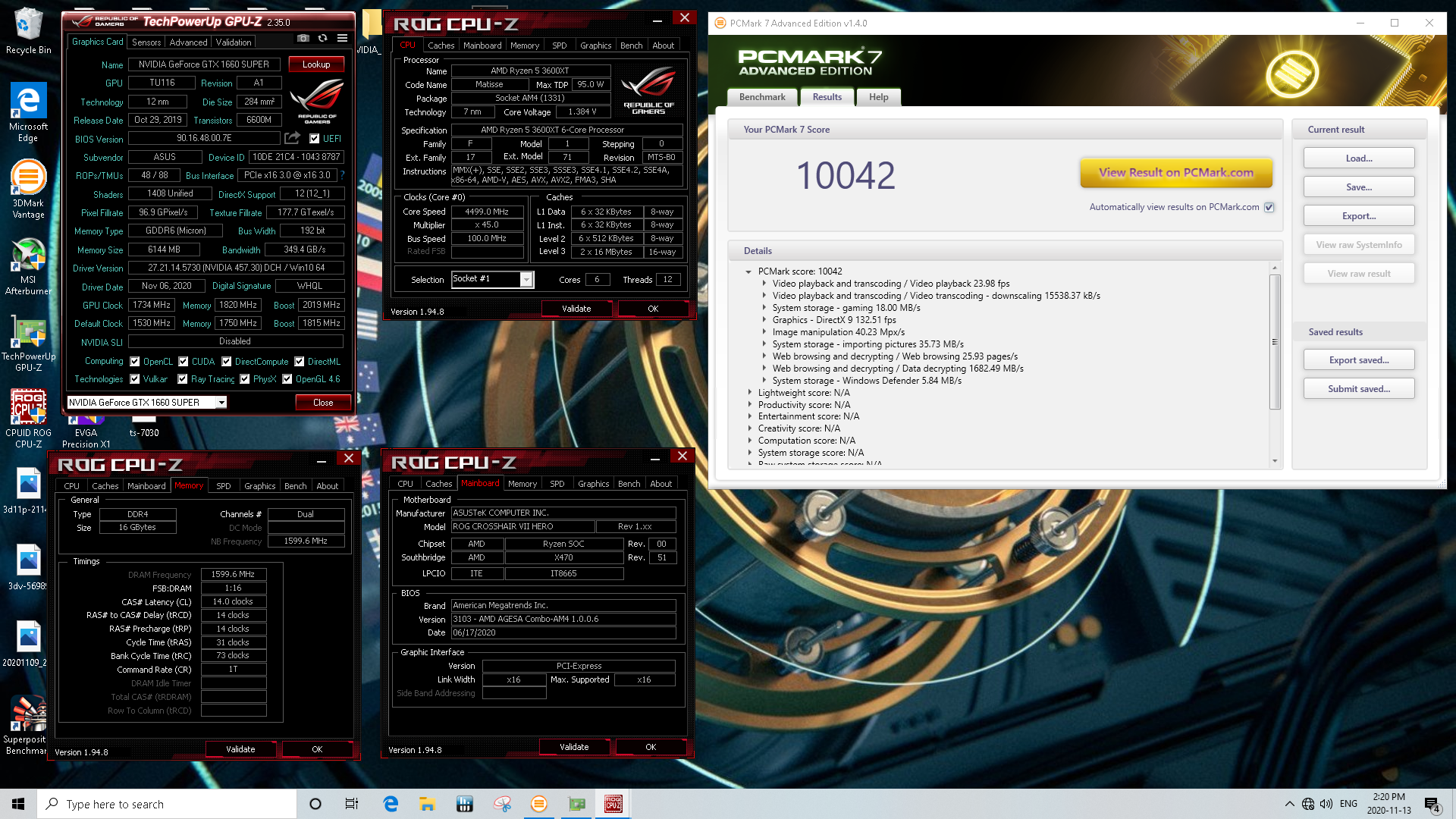1456x819 pixels.
Task: Select the CPUID ROG CPU-Z desktop icon
Action: click(28, 419)
